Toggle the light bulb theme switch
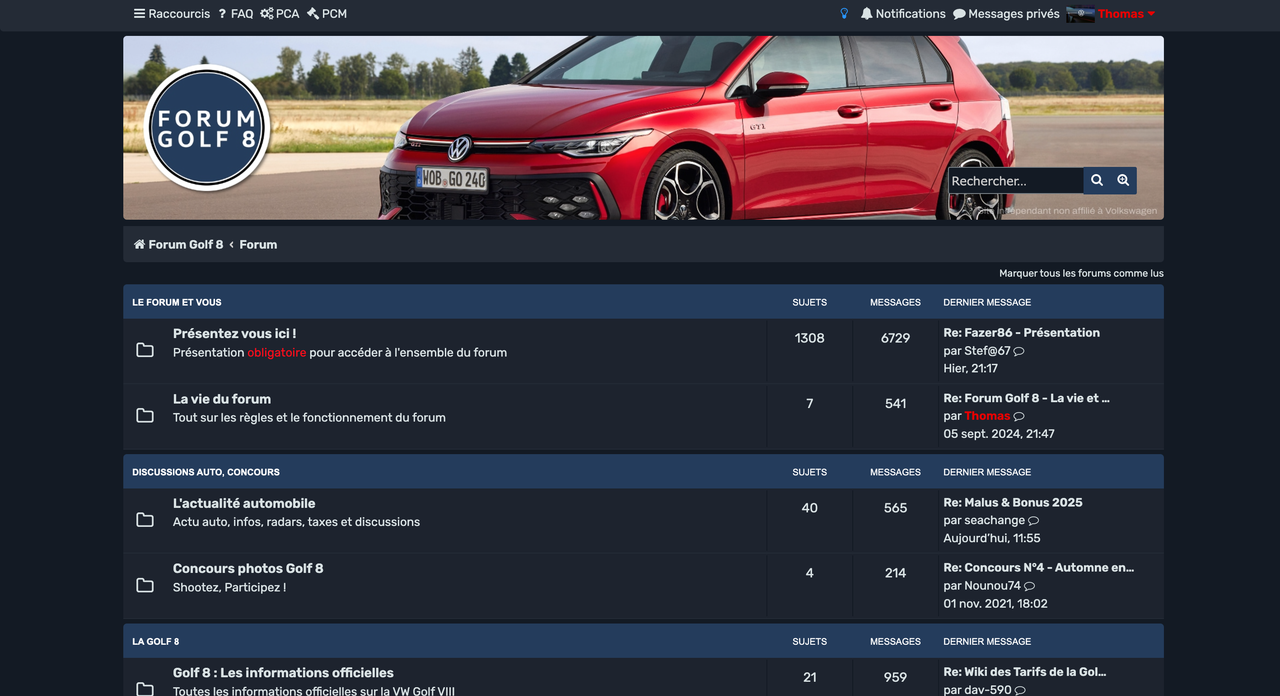The height and width of the screenshot is (696, 1280). 844,14
